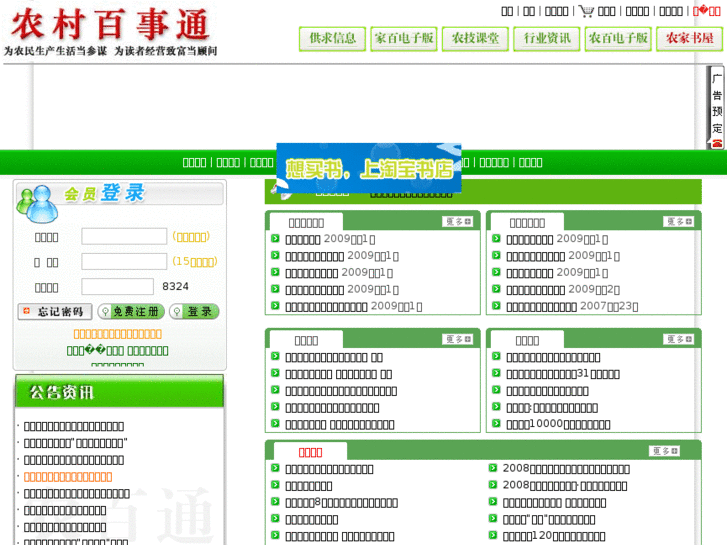Open the shopping cart icon in top bar
Viewport: 727px width, 545px height.
[x=586, y=11]
